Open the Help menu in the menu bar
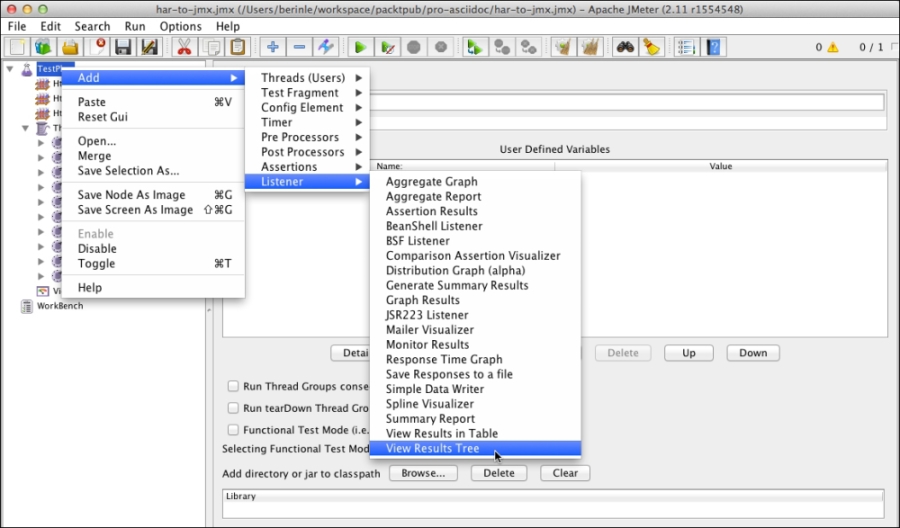Screen dimensions: 900x528 [x=228, y=26]
